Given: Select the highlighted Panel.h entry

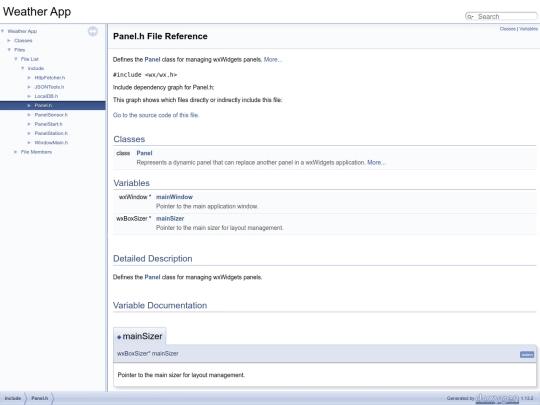Looking at the screenshot, I should tap(43, 105).
